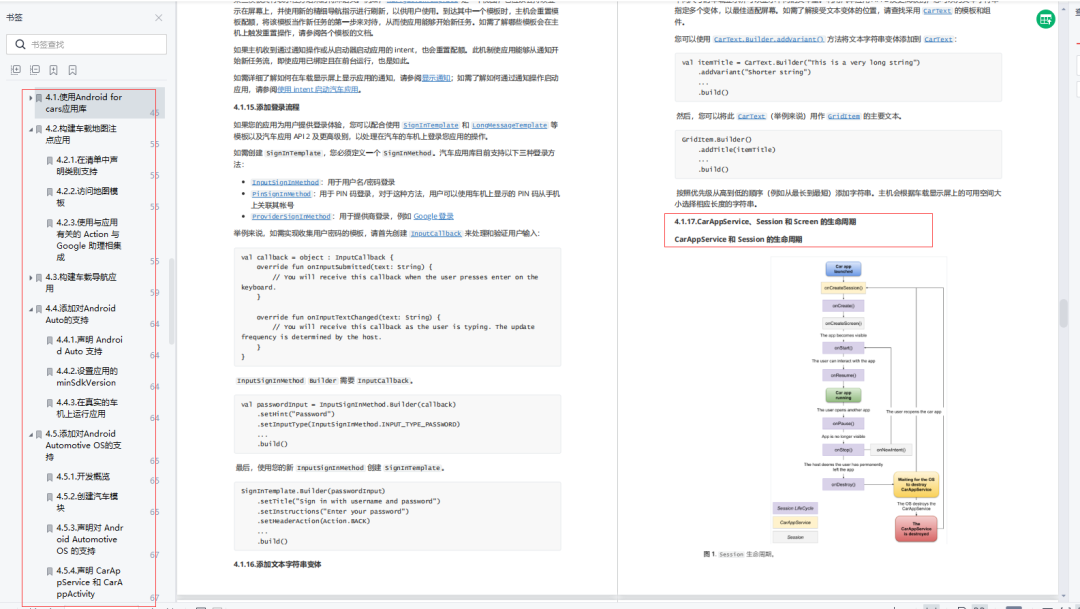Screen dimensions: 1080x609
Task: Open the ProviderSignInMethod bullet link
Action: 291,216
